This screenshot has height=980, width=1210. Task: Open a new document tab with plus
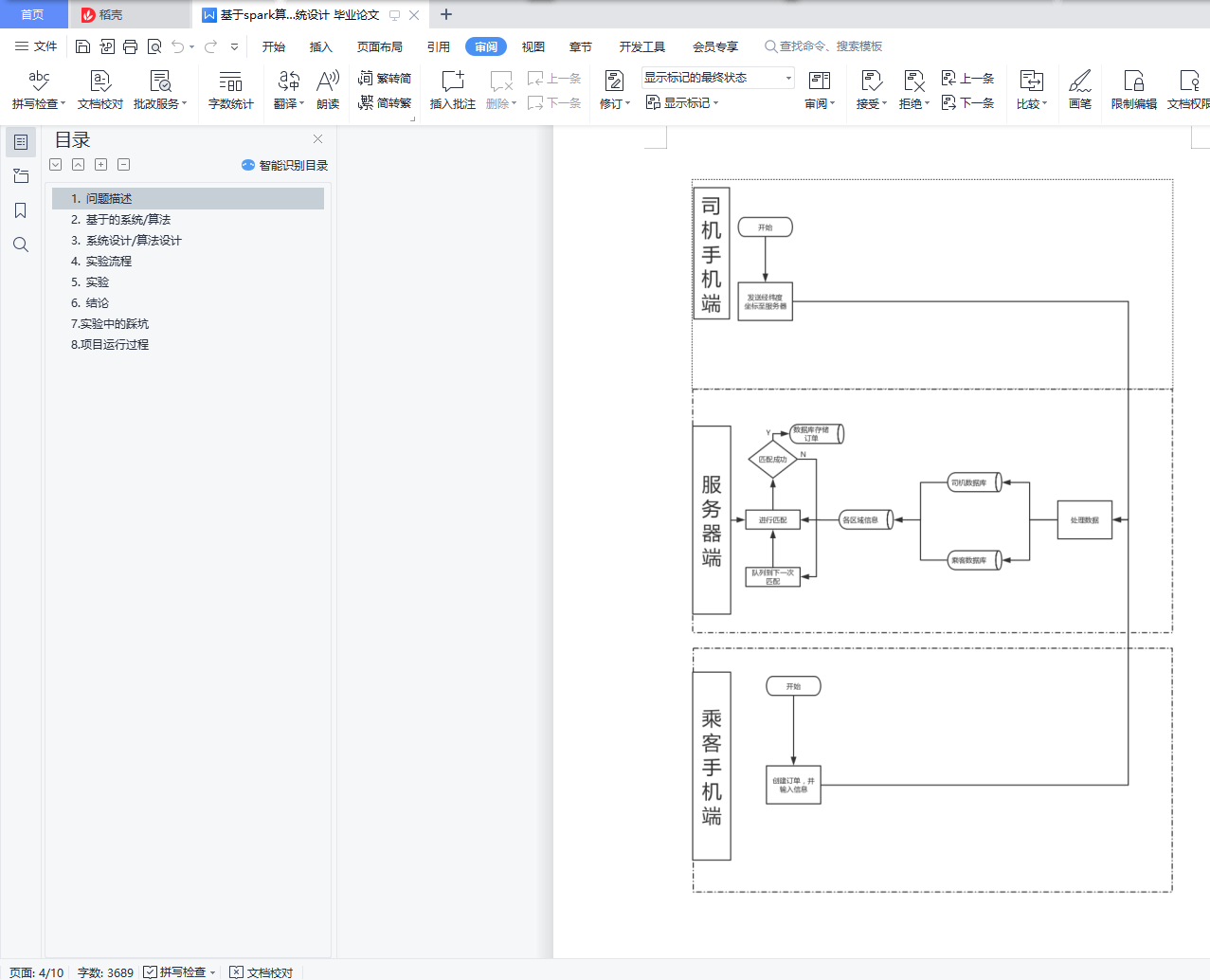pyautogui.click(x=446, y=14)
